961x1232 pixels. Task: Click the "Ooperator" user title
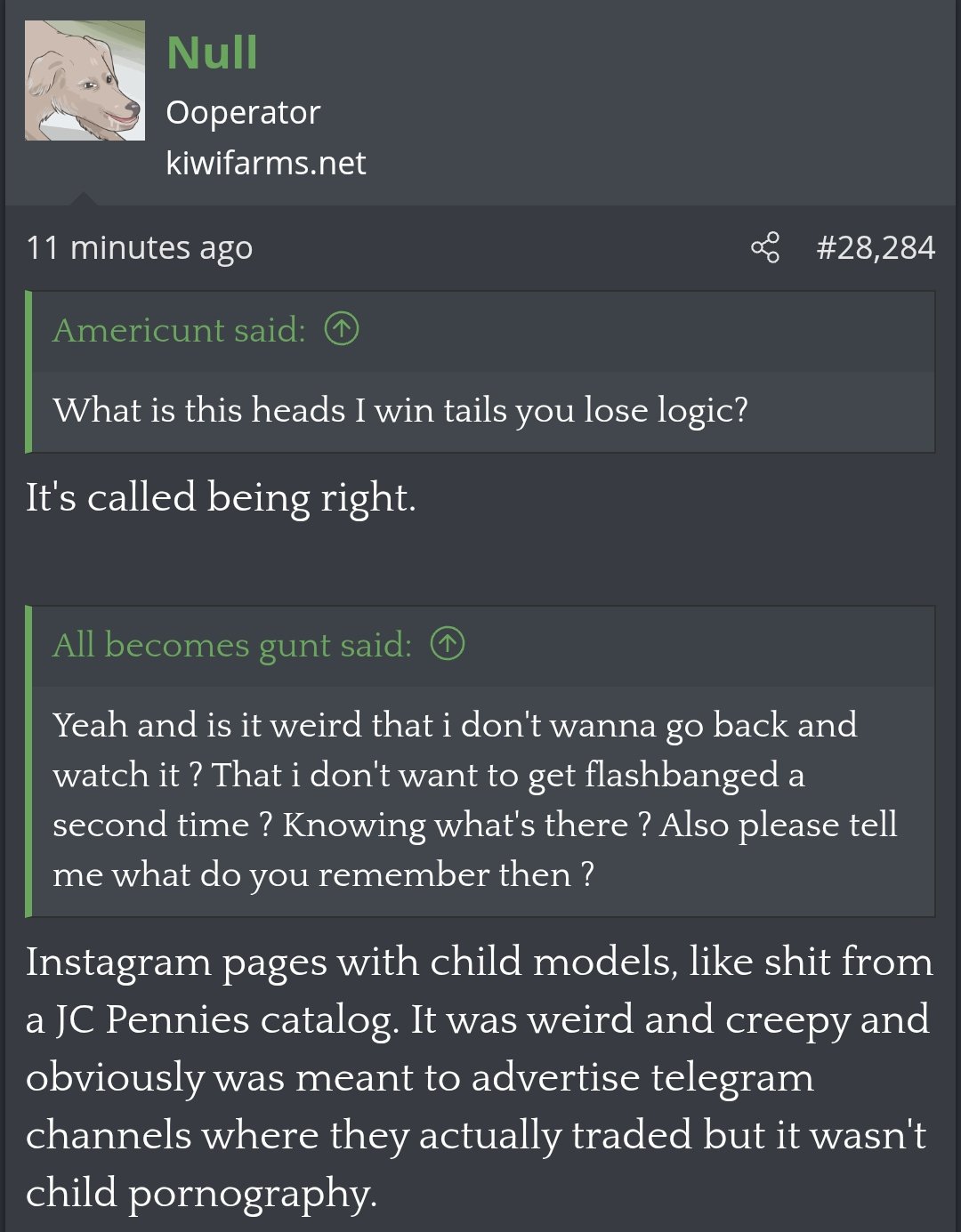click(x=243, y=112)
